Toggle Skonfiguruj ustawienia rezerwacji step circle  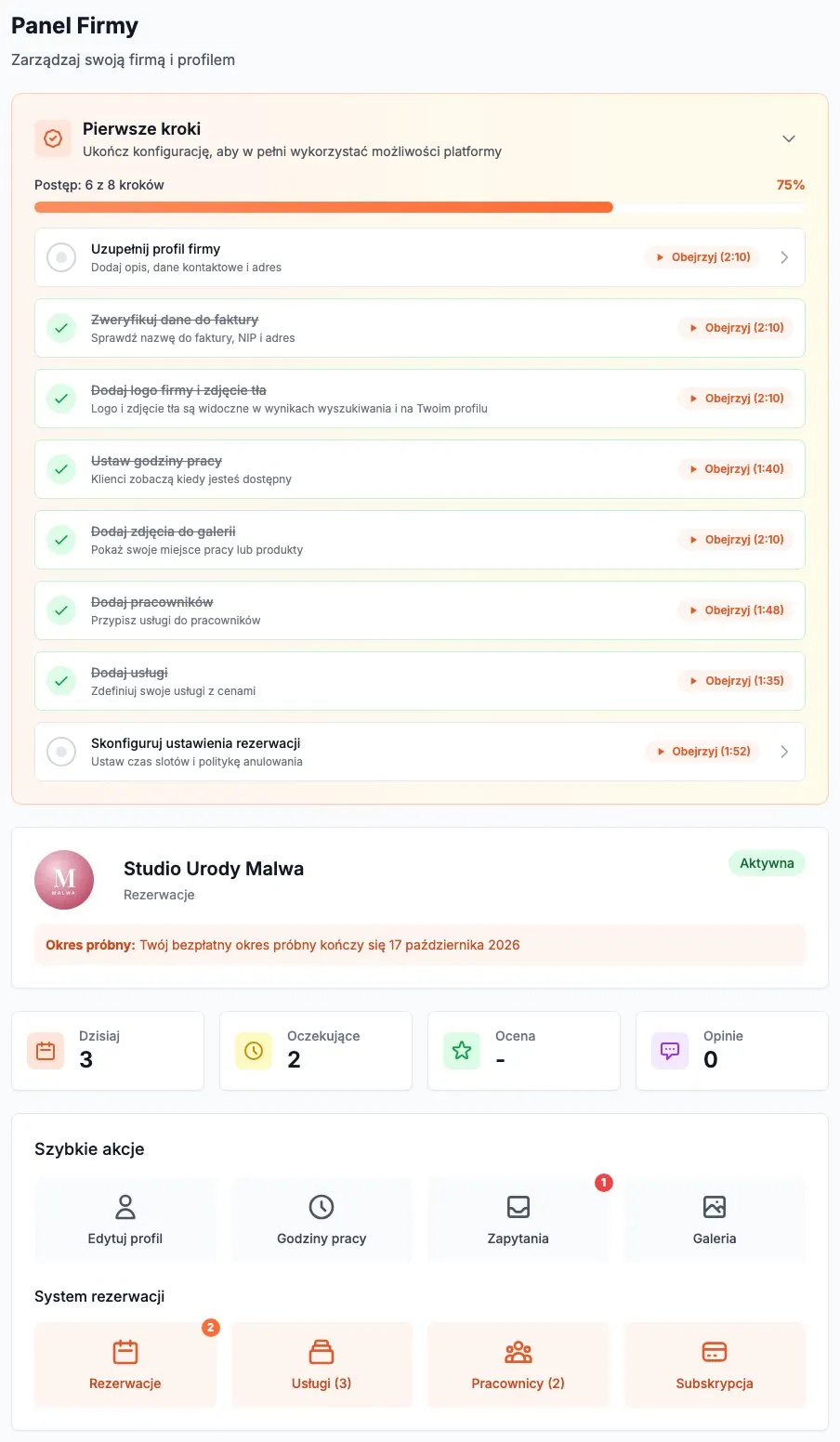[61, 752]
